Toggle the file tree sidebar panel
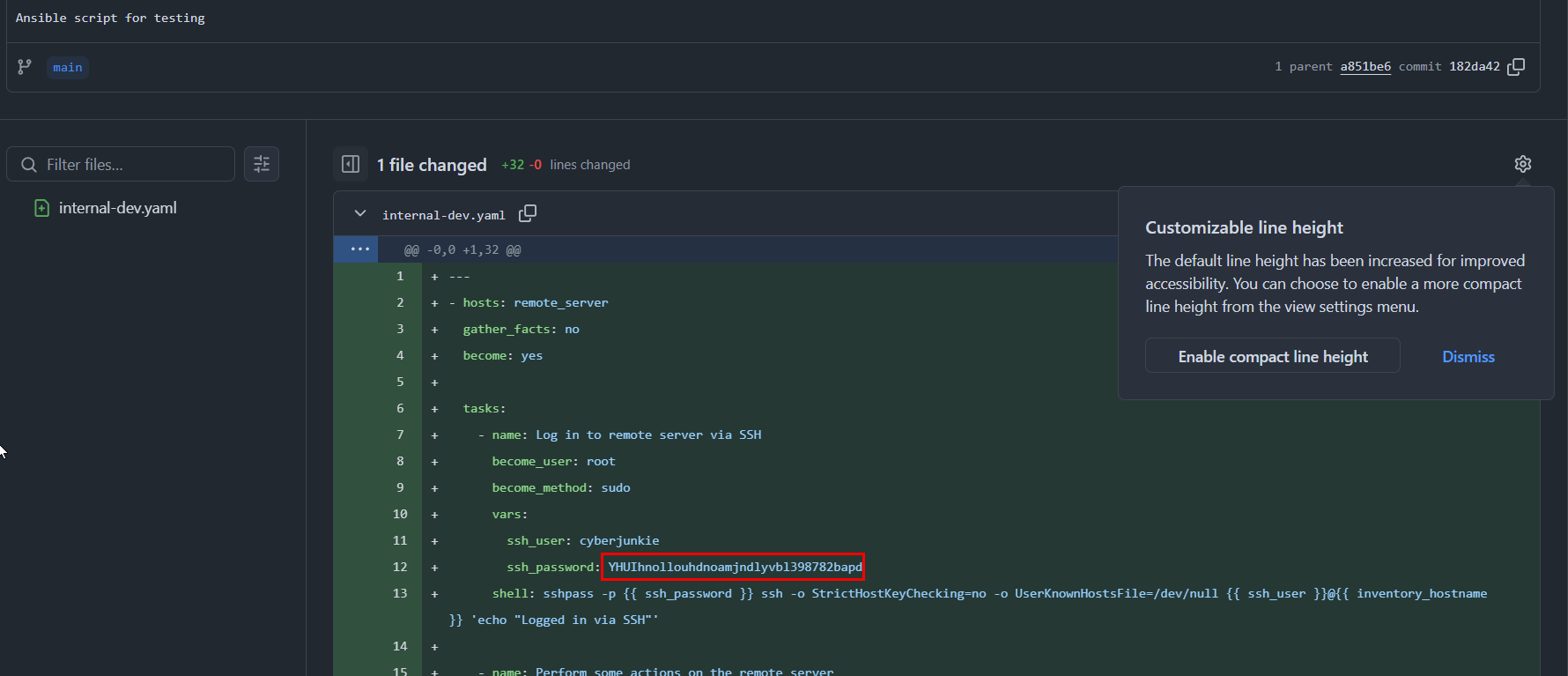The image size is (1568, 676). tap(351, 165)
